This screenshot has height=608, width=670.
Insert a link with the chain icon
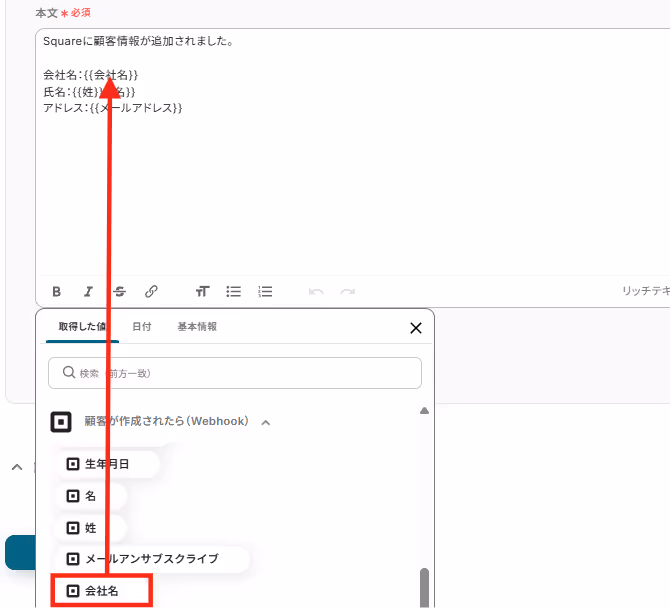151,291
